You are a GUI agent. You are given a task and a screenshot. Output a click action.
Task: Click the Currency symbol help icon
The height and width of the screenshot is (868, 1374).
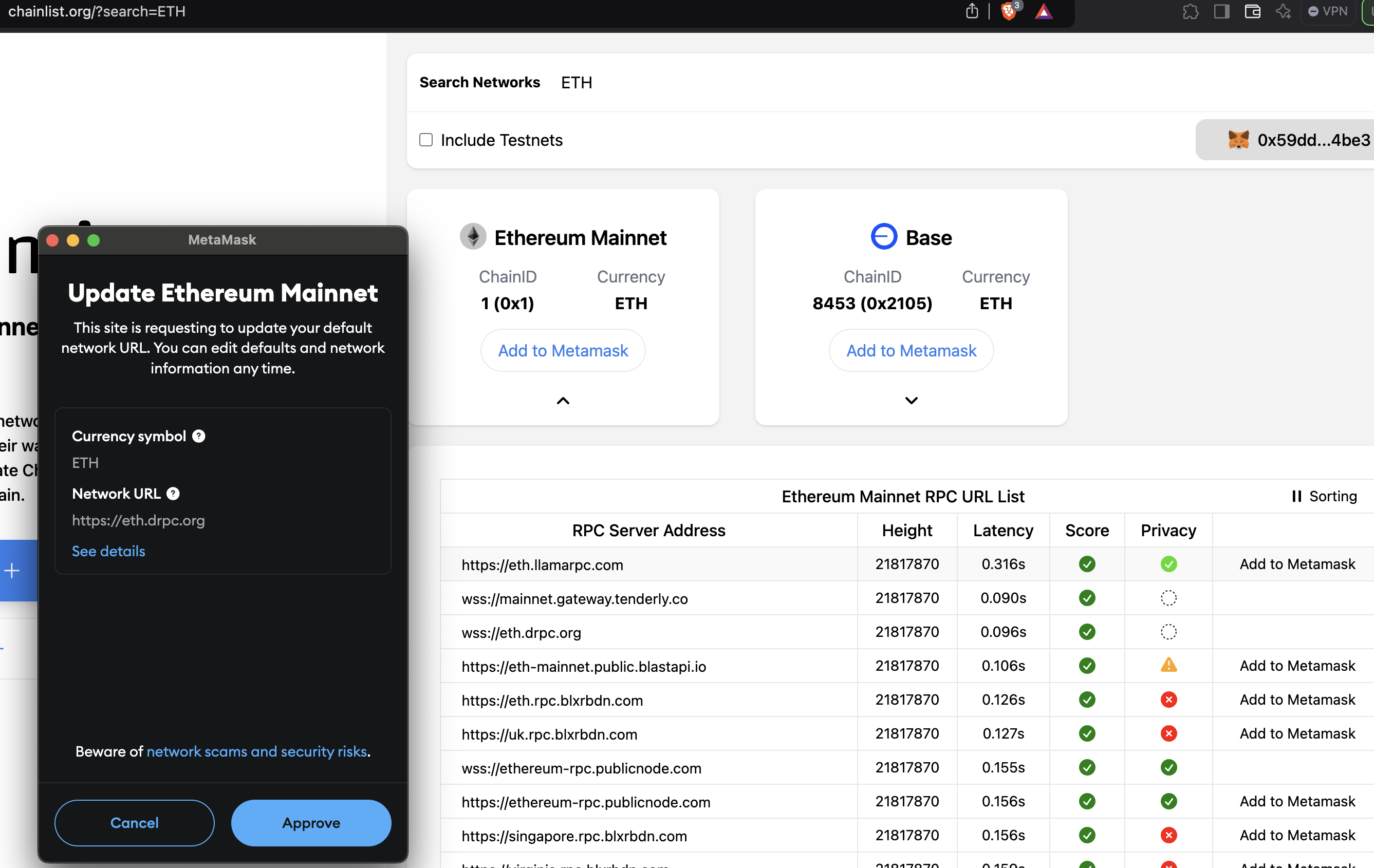[198, 436]
